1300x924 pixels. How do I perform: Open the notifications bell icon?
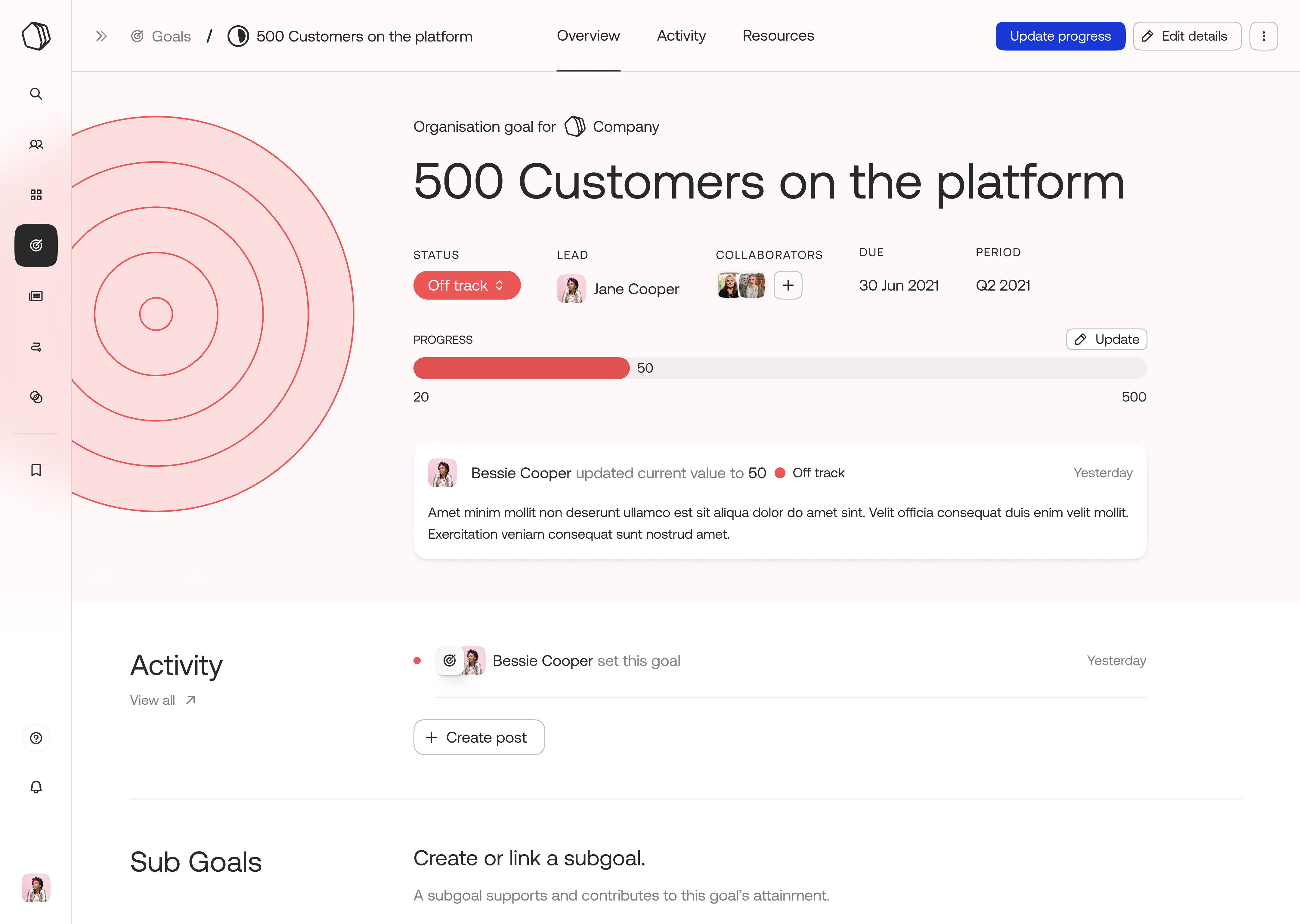click(x=36, y=787)
